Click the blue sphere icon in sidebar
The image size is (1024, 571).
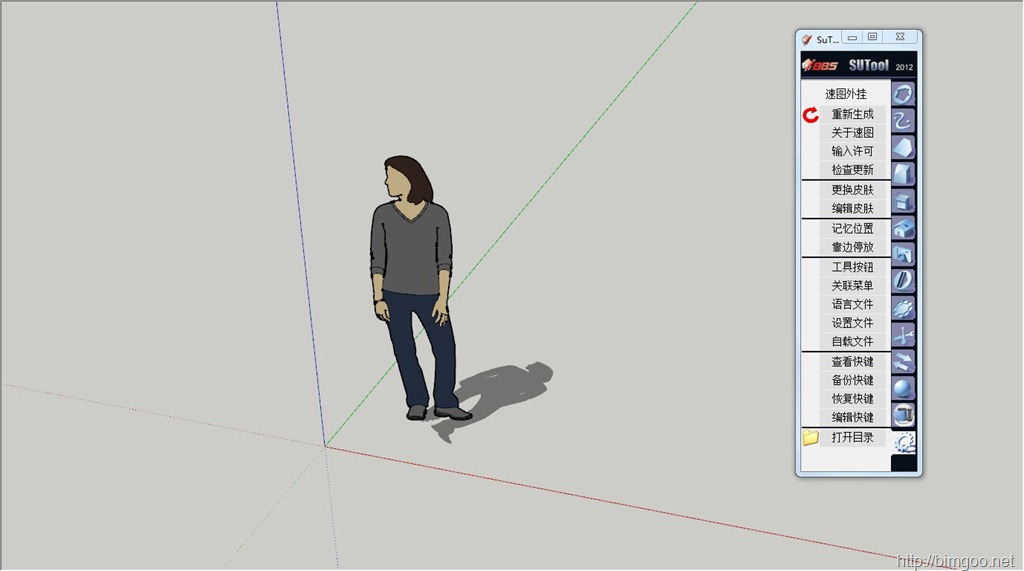pyautogui.click(x=903, y=388)
